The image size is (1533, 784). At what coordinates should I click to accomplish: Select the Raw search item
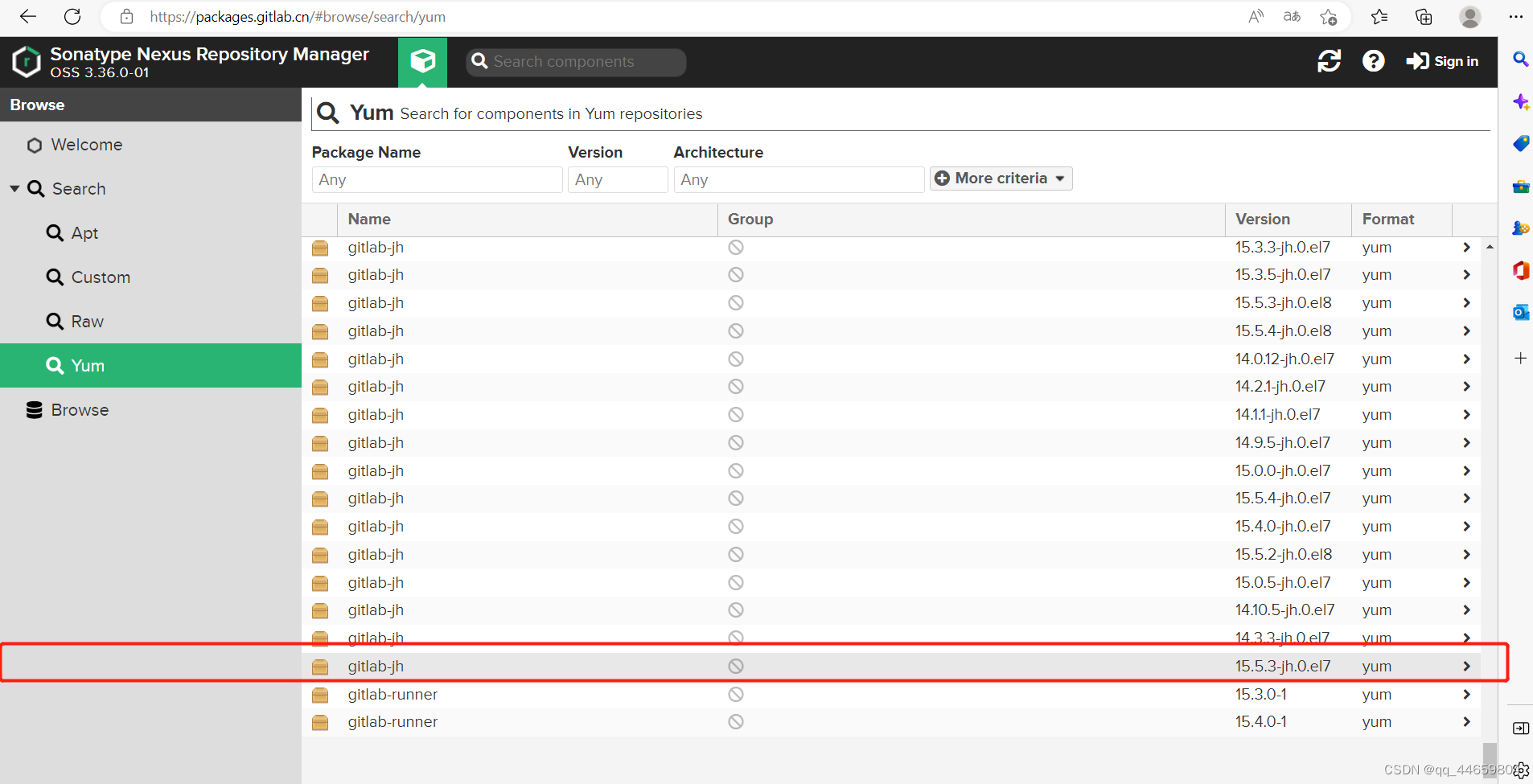(x=87, y=322)
